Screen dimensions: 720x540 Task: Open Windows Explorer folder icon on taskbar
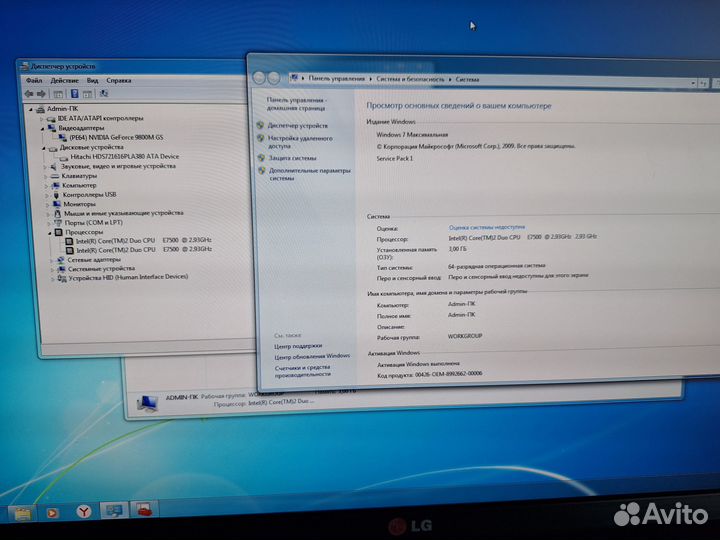point(22,512)
